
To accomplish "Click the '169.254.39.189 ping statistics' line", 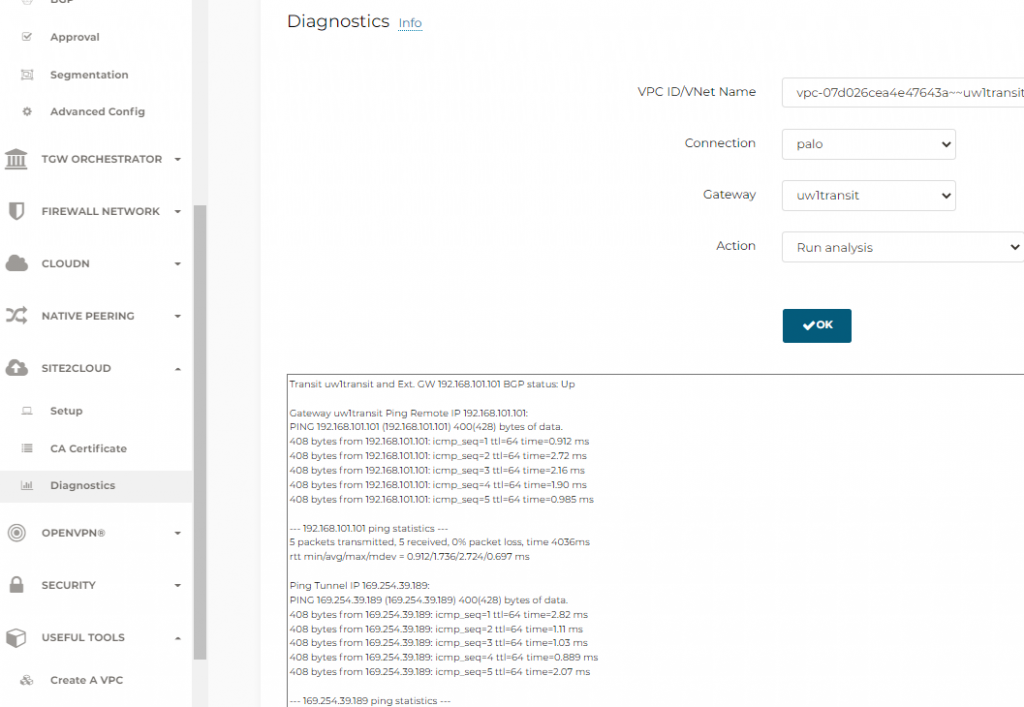I will point(370,700).
